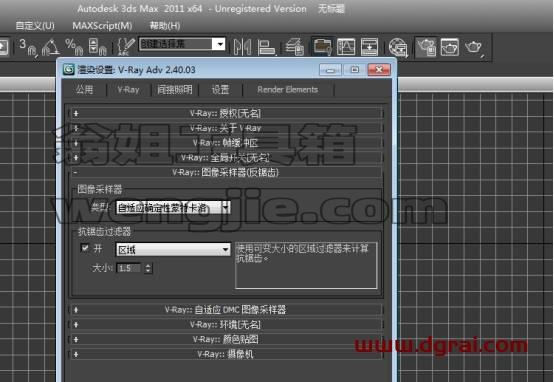Minimize the render setup dialog

(x=330, y=70)
